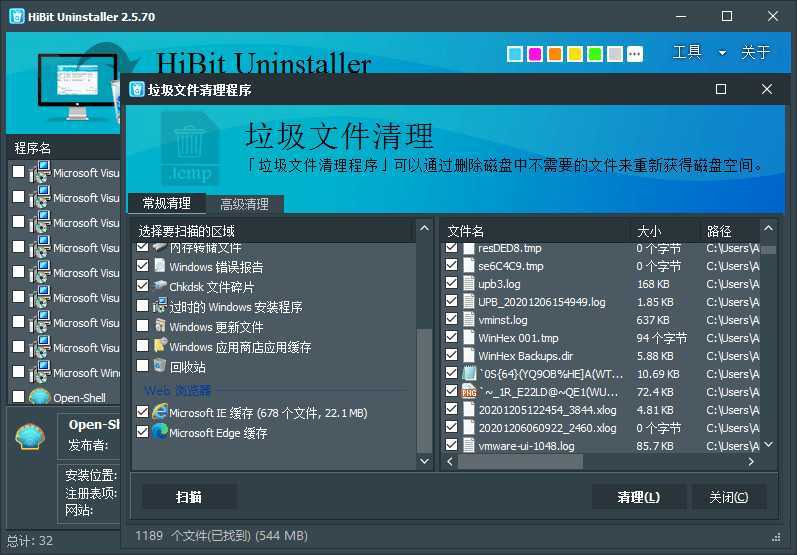Sort by 路径 column header
This screenshot has height=555, width=797.
pyautogui.click(x=730, y=231)
